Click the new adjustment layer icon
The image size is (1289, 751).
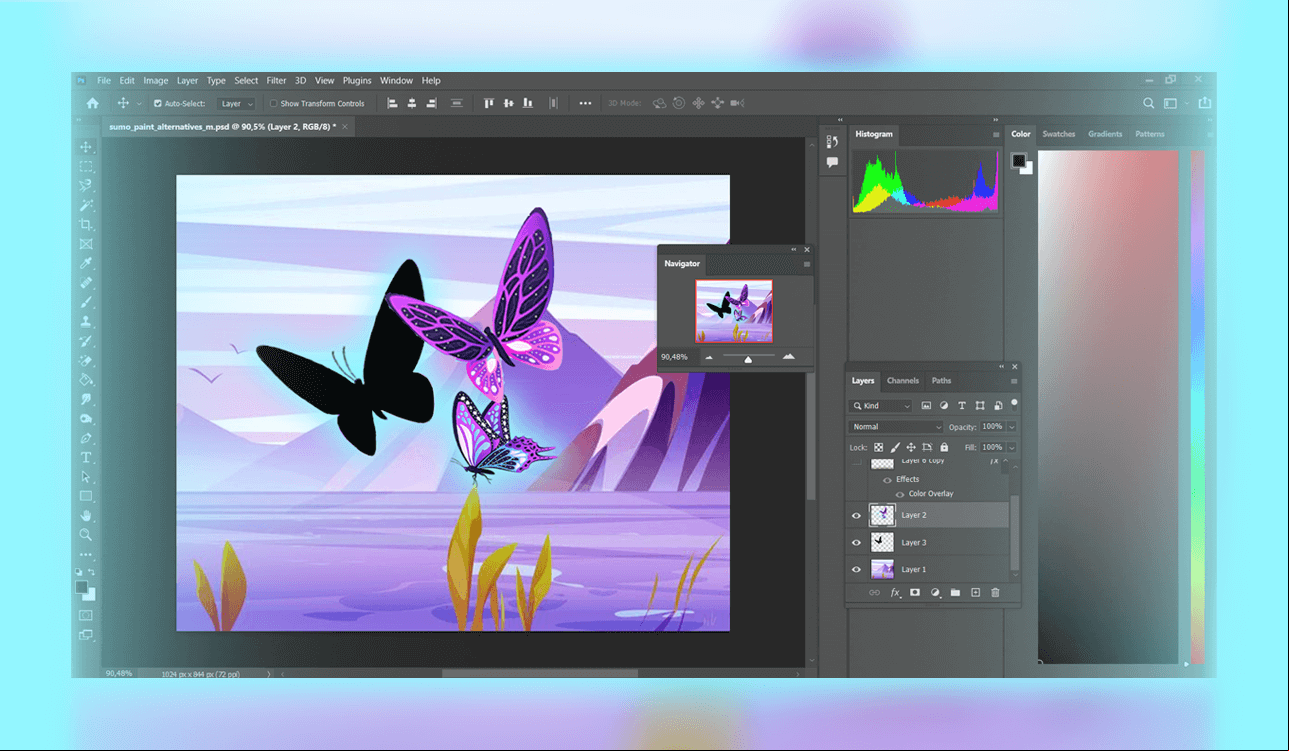click(x=936, y=593)
